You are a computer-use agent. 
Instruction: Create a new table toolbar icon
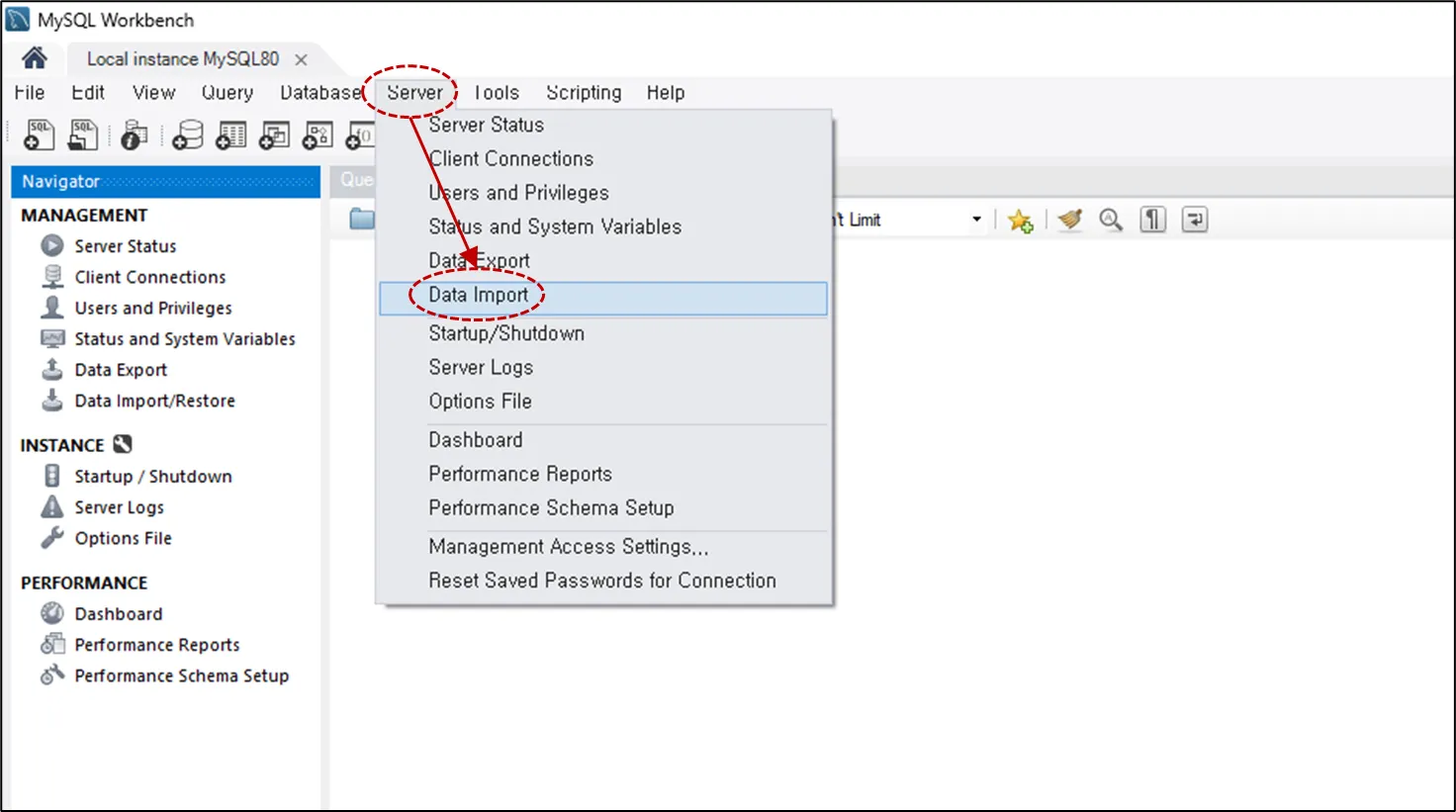[x=230, y=135]
